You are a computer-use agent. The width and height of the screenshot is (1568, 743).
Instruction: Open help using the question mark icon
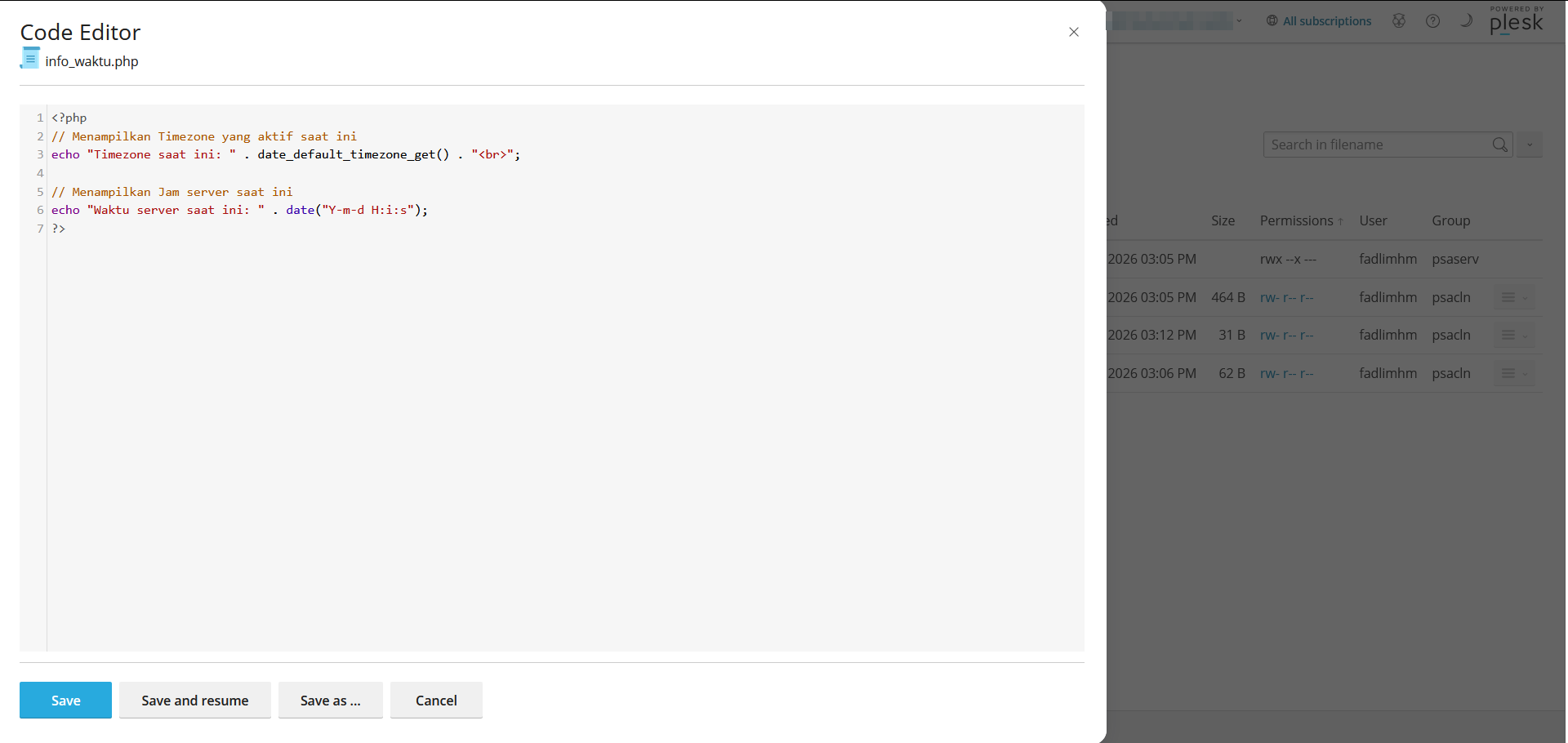tap(1433, 20)
